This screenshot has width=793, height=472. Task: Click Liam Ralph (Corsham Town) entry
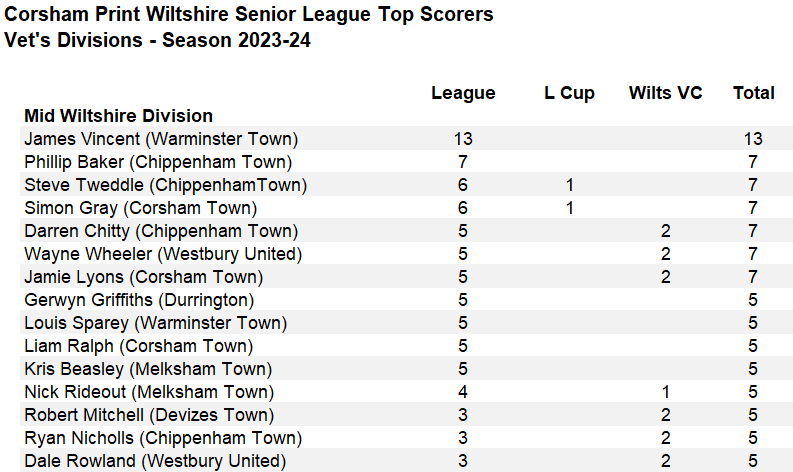pos(138,346)
